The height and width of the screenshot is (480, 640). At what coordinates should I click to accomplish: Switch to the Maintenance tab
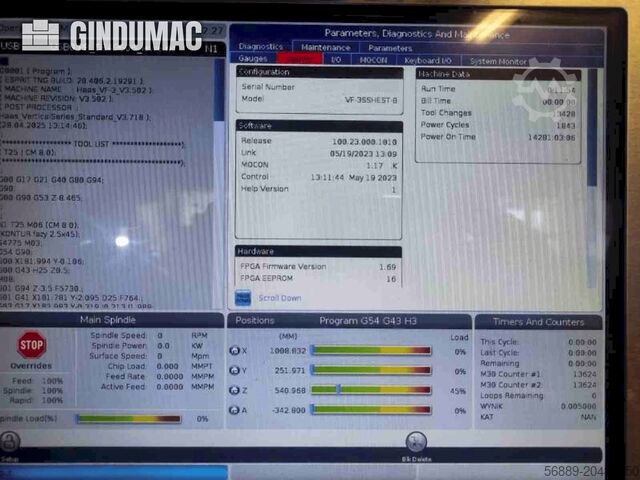tap(326, 47)
